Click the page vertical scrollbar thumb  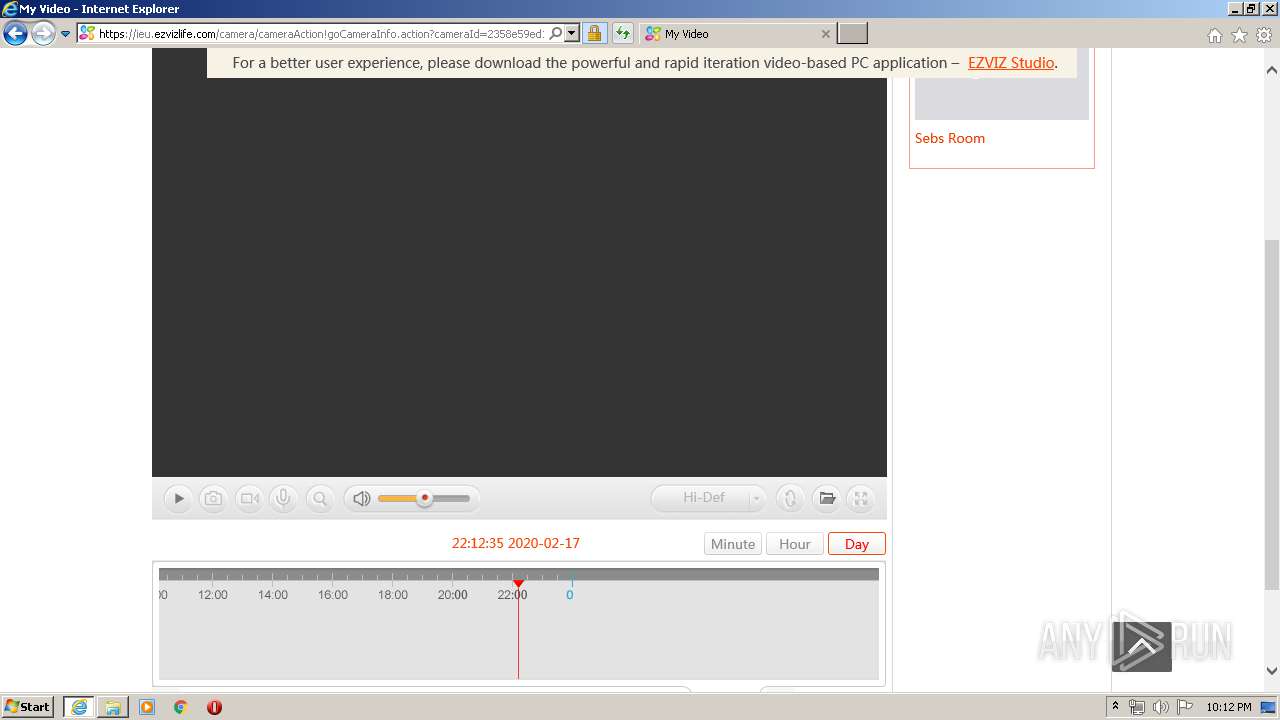coord(1272,414)
